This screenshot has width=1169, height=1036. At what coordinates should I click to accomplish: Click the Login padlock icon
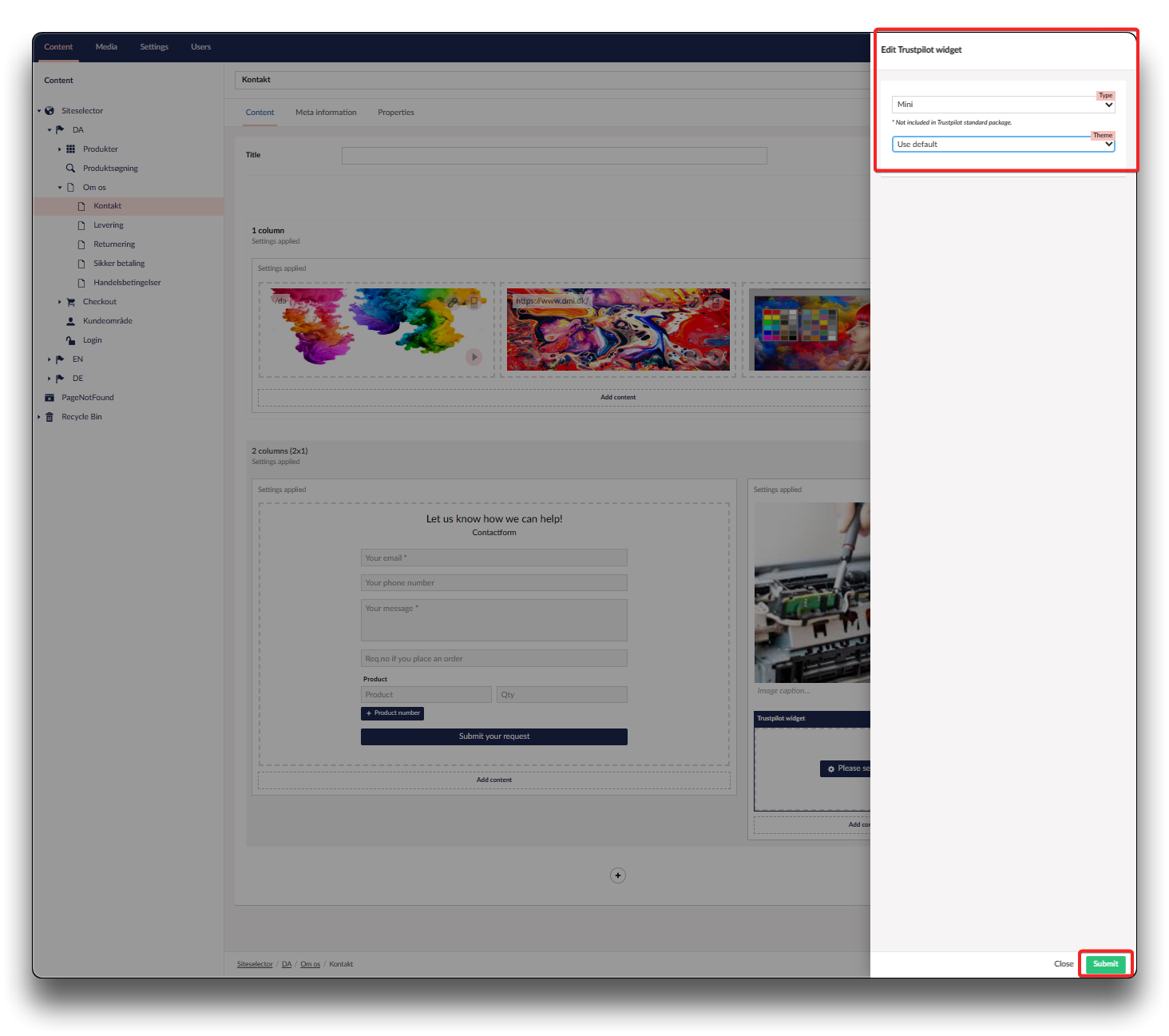coord(70,340)
